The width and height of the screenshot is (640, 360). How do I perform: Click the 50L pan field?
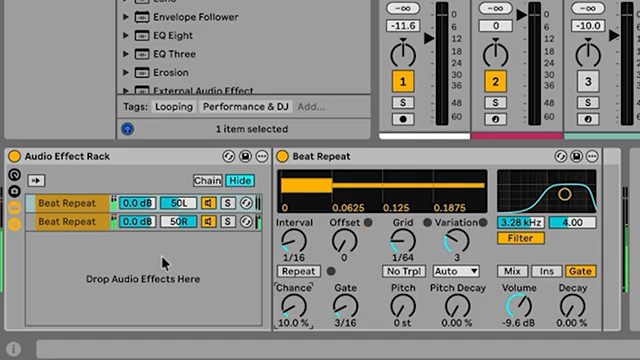click(178, 203)
